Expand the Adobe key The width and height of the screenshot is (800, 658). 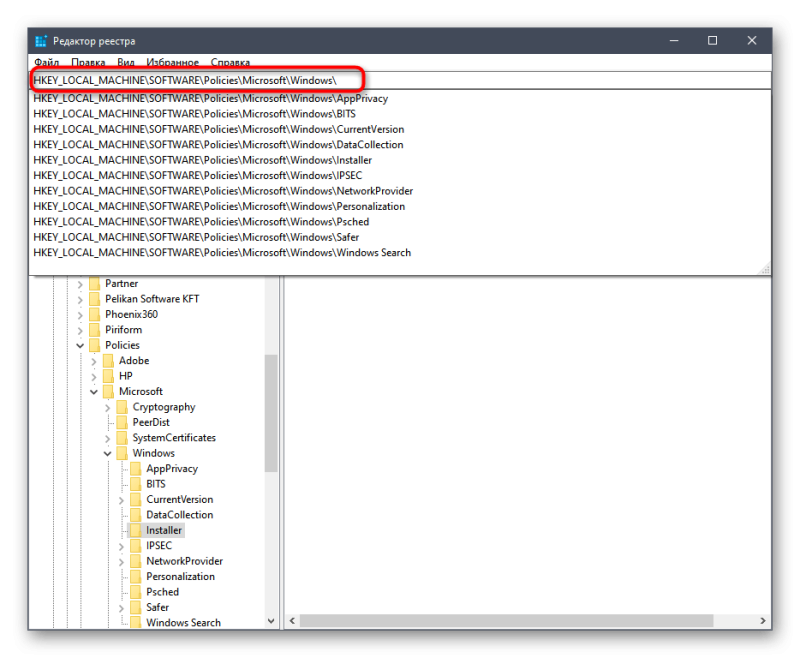tap(94, 361)
